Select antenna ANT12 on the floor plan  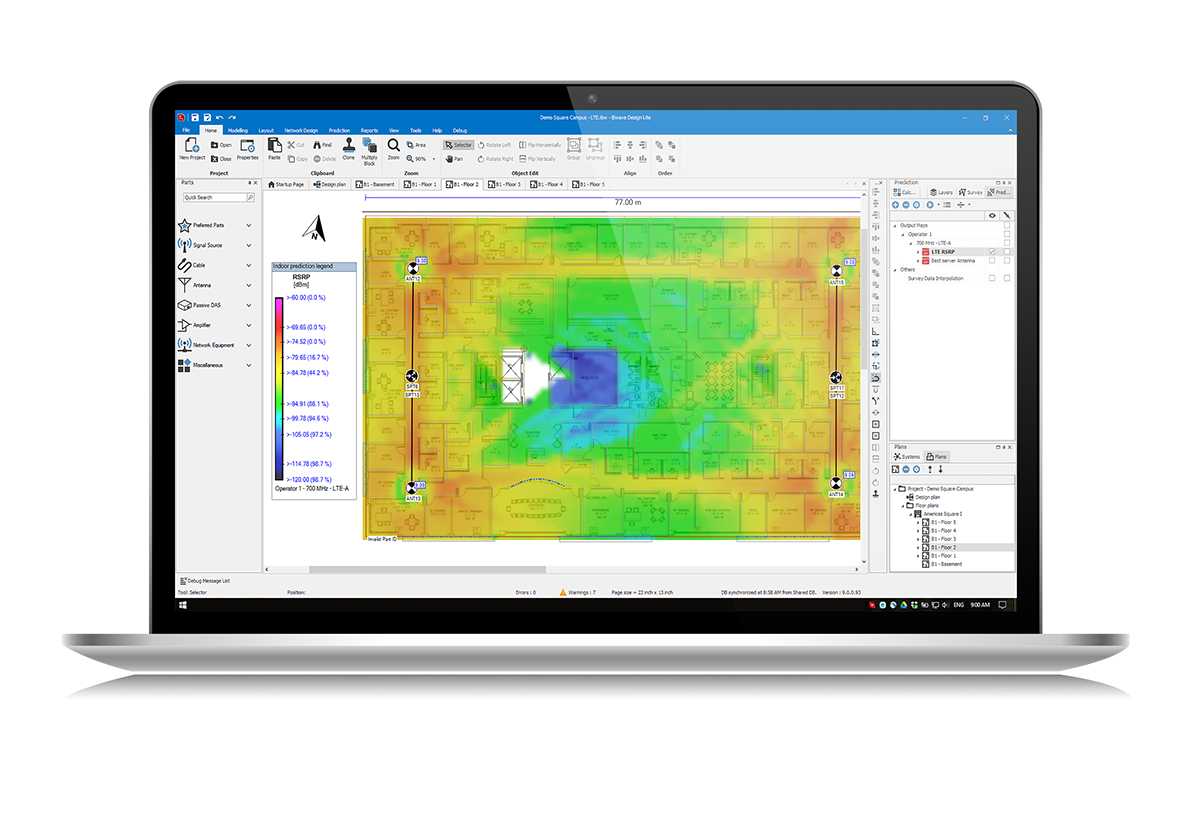point(413,270)
